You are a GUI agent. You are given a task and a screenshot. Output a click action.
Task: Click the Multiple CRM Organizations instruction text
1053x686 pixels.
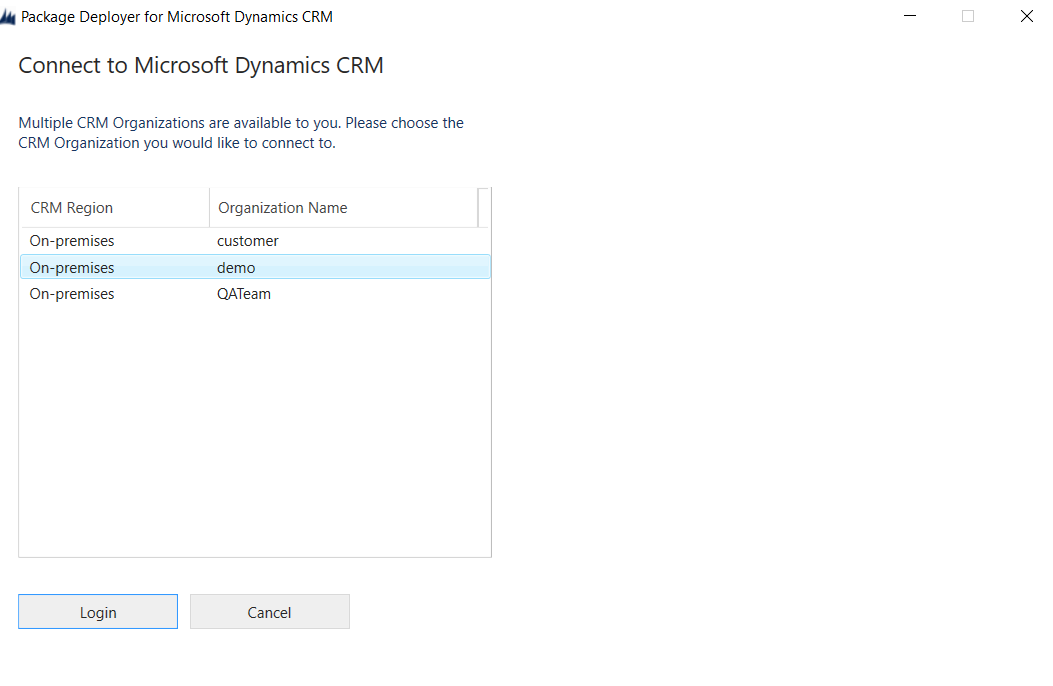(241, 133)
